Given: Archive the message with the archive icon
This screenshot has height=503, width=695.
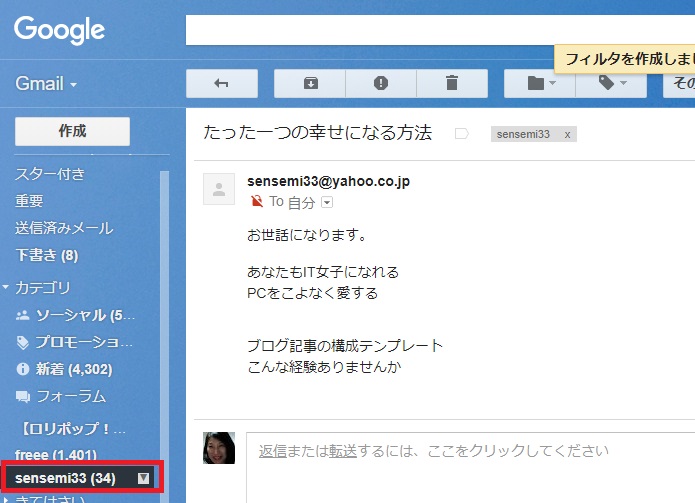Looking at the screenshot, I should [310, 83].
